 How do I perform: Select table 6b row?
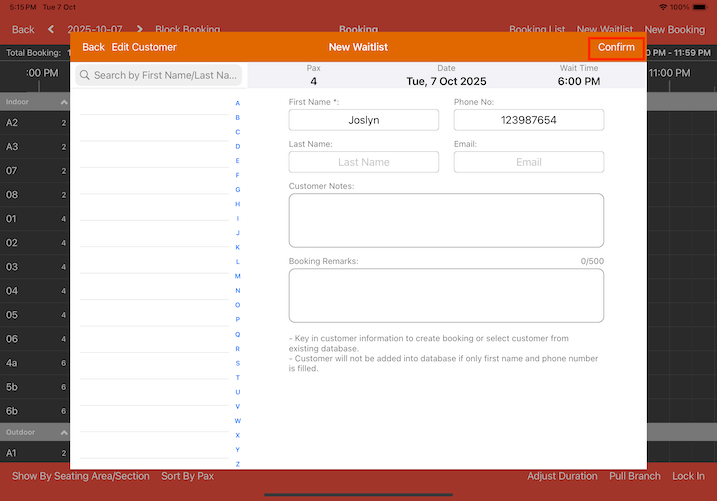[35, 411]
